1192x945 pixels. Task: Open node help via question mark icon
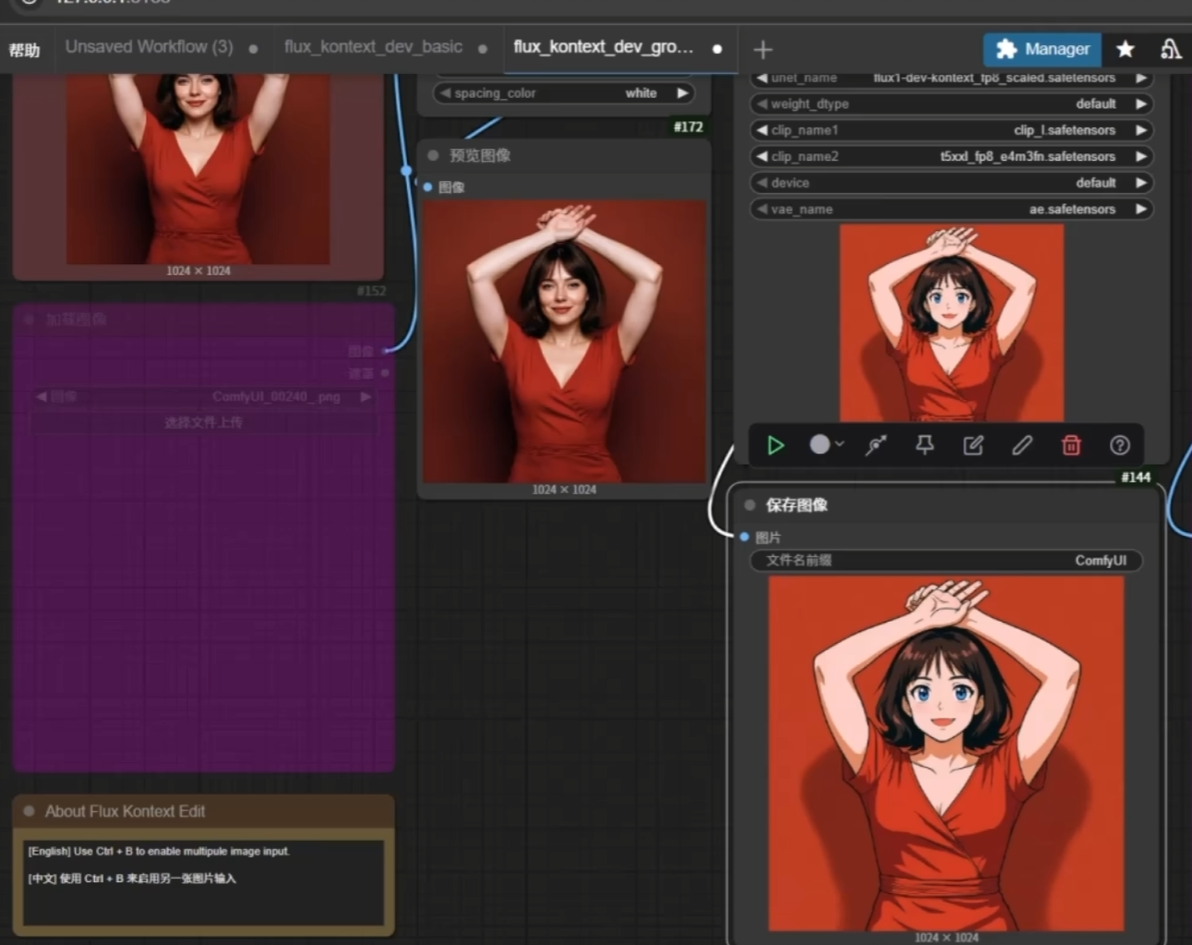(1120, 445)
